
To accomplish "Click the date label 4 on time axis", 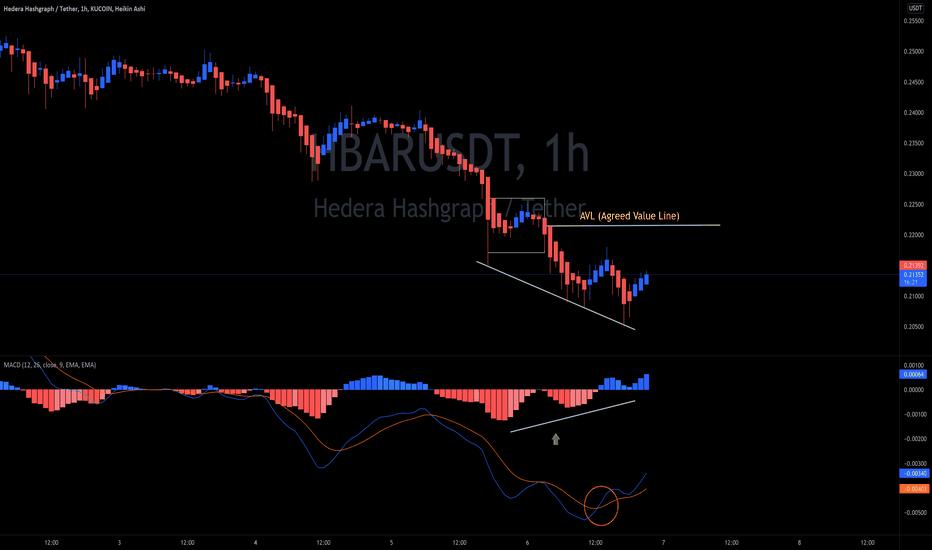I will pyautogui.click(x=256, y=543).
